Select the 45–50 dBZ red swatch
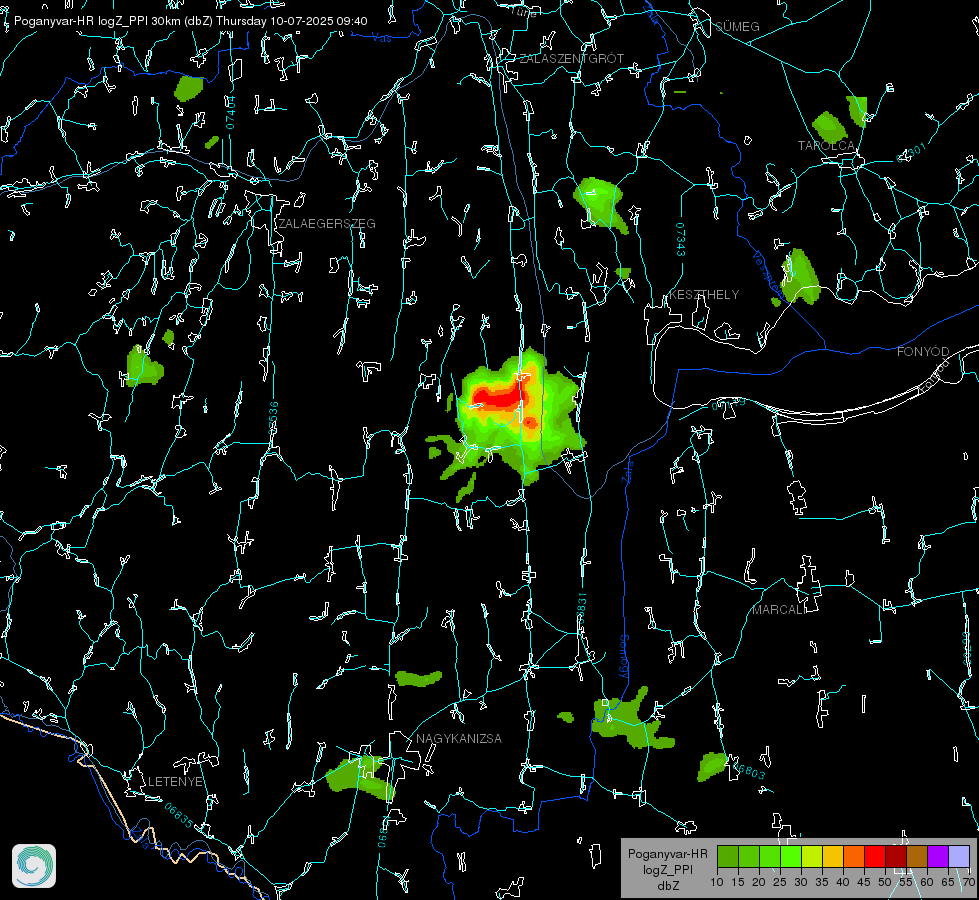The height and width of the screenshot is (900, 979). (875, 856)
